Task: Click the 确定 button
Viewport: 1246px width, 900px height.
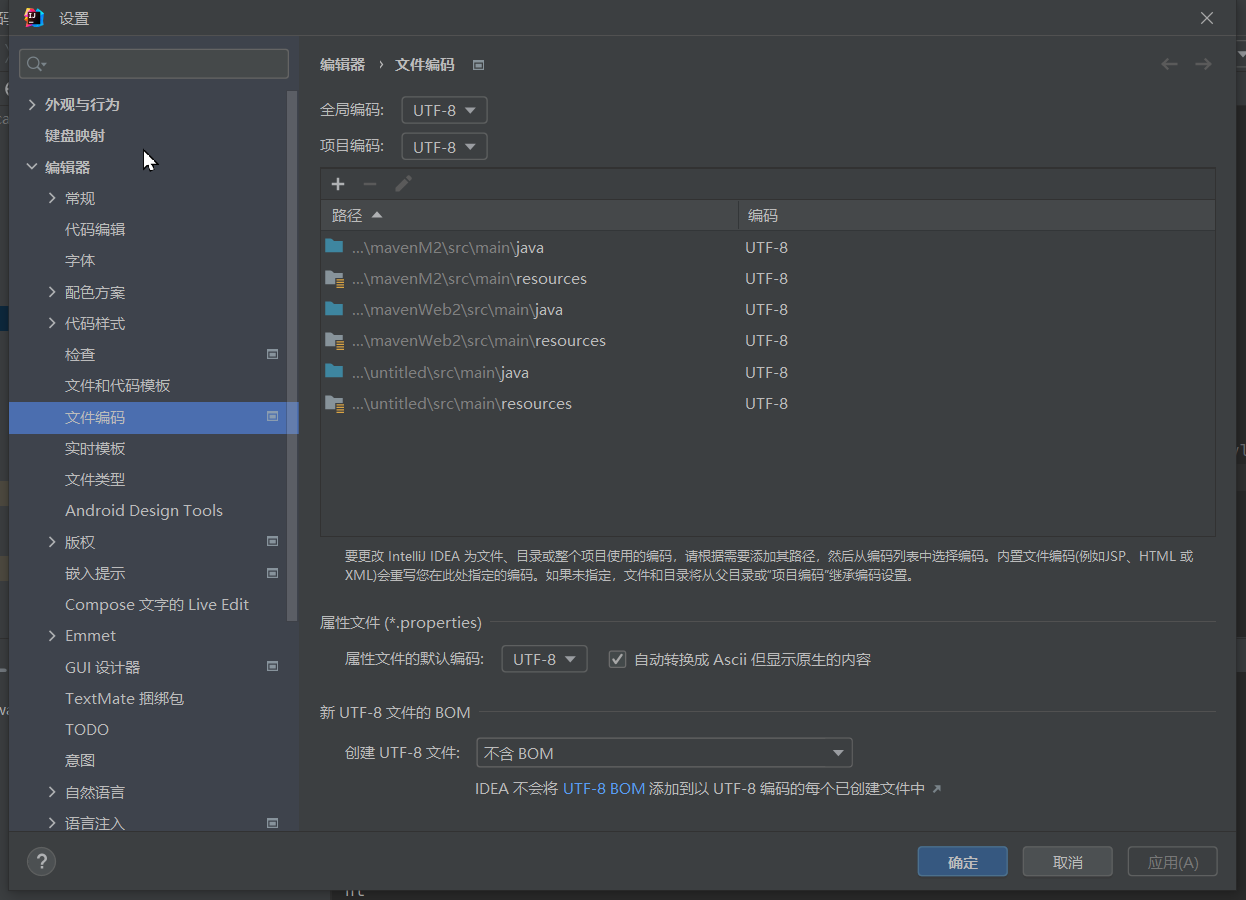Action: (962, 862)
